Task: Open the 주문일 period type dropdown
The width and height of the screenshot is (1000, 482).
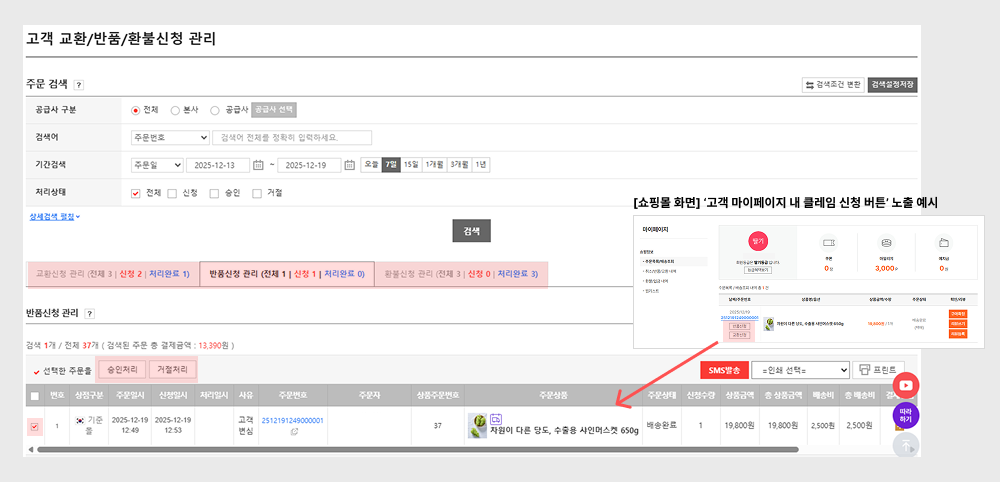Action: point(157,165)
